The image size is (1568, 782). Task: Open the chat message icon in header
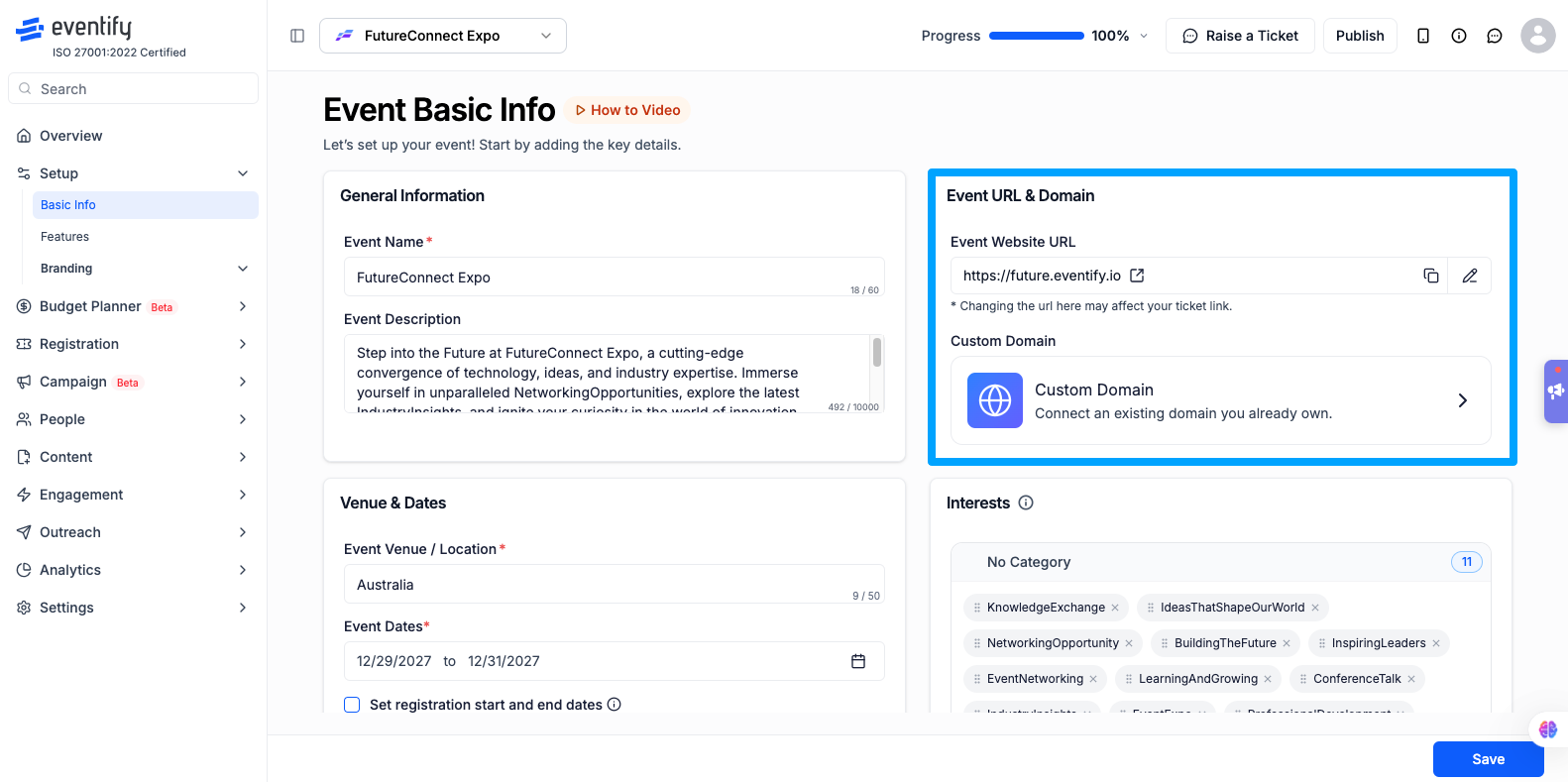click(1495, 36)
